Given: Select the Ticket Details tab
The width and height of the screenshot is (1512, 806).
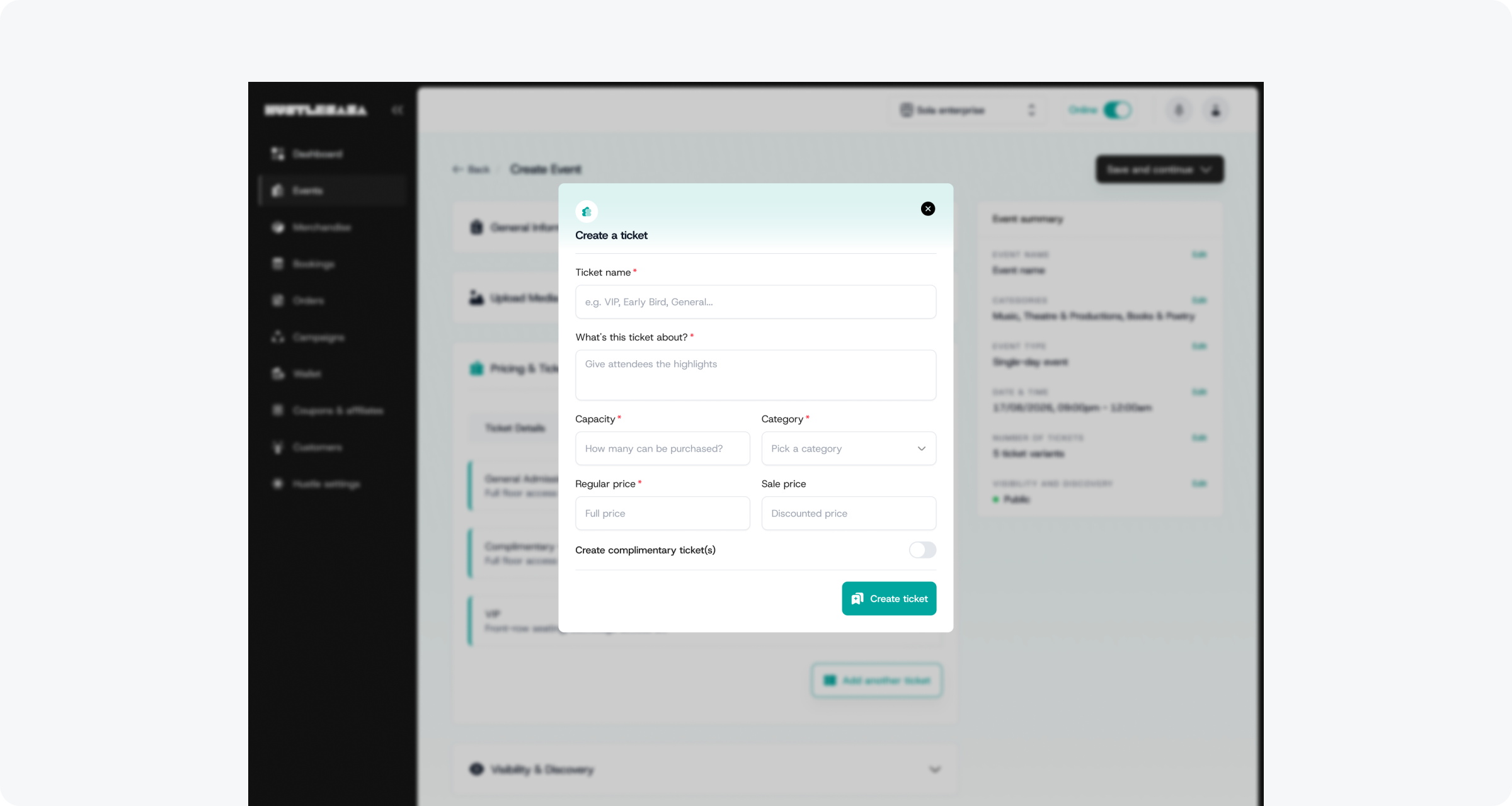Looking at the screenshot, I should (x=515, y=428).
